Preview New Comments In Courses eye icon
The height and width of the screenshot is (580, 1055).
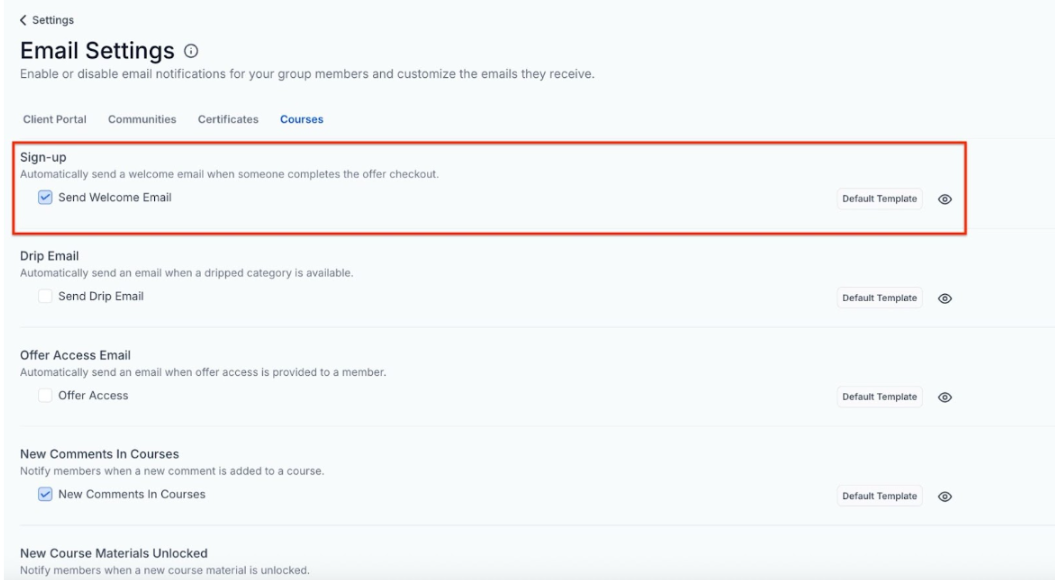pos(945,496)
